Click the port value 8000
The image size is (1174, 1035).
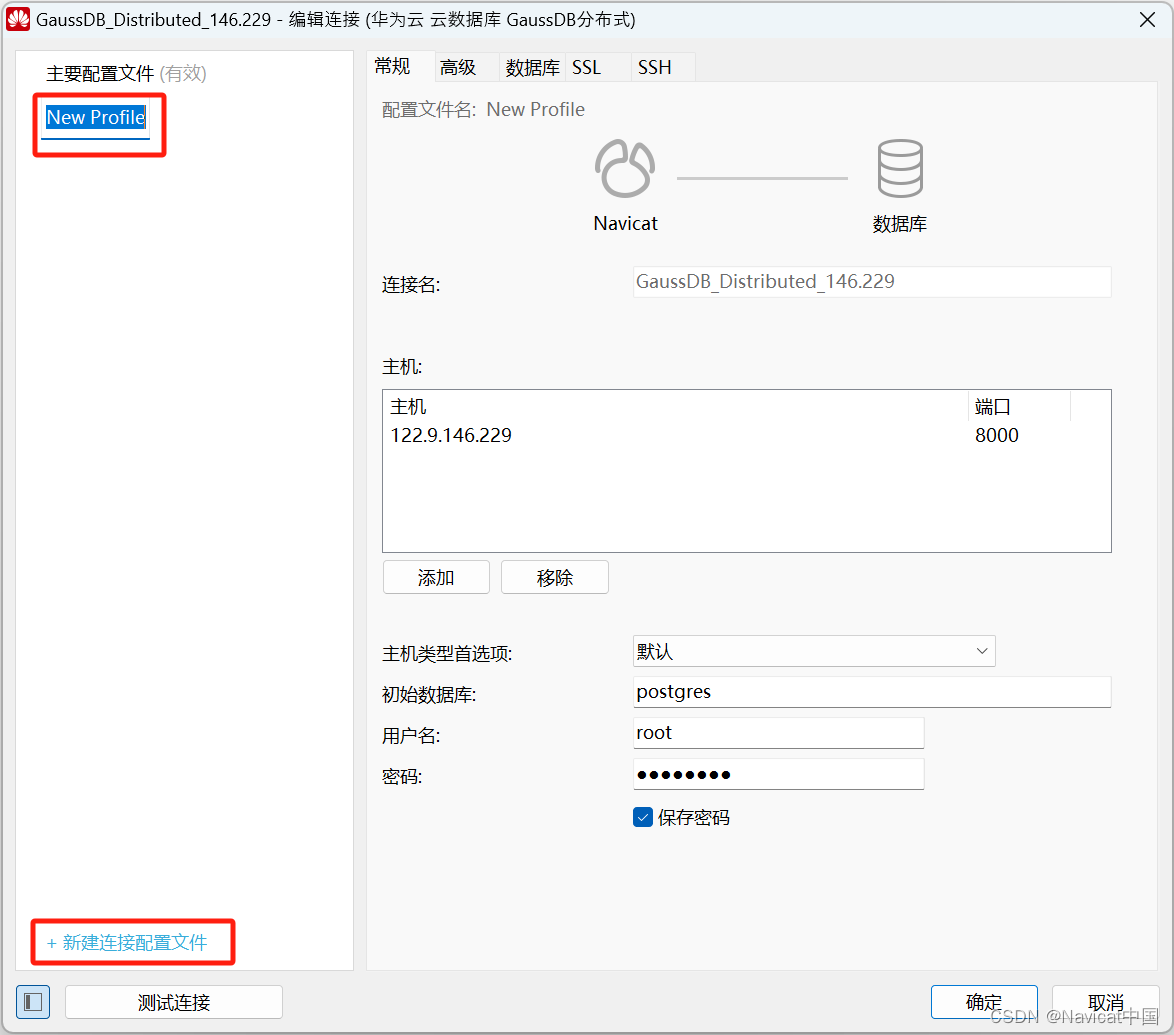point(997,435)
